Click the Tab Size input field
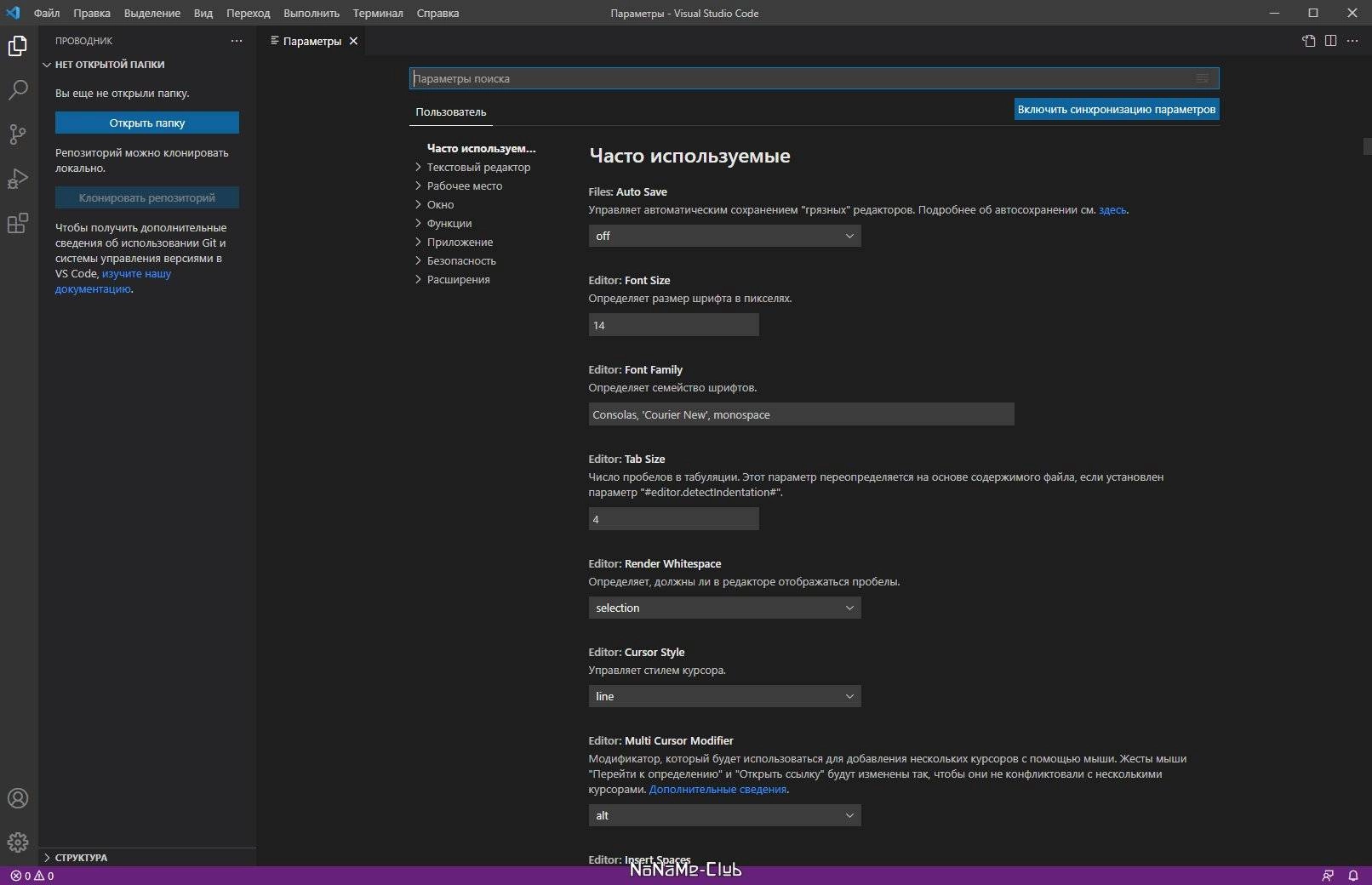Viewport: 1372px width, 885px height. (674, 519)
